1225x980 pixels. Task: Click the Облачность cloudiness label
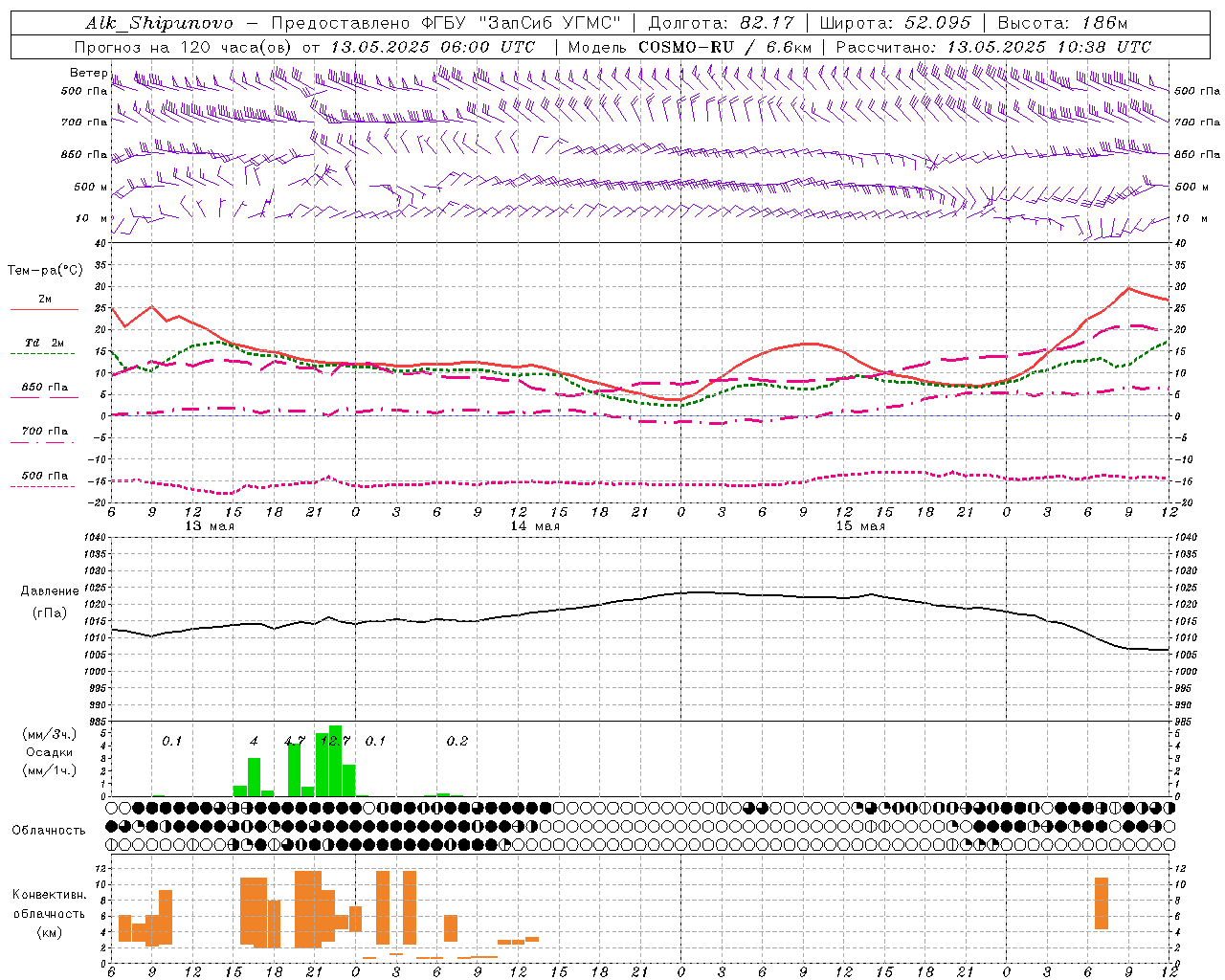click(x=49, y=830)
